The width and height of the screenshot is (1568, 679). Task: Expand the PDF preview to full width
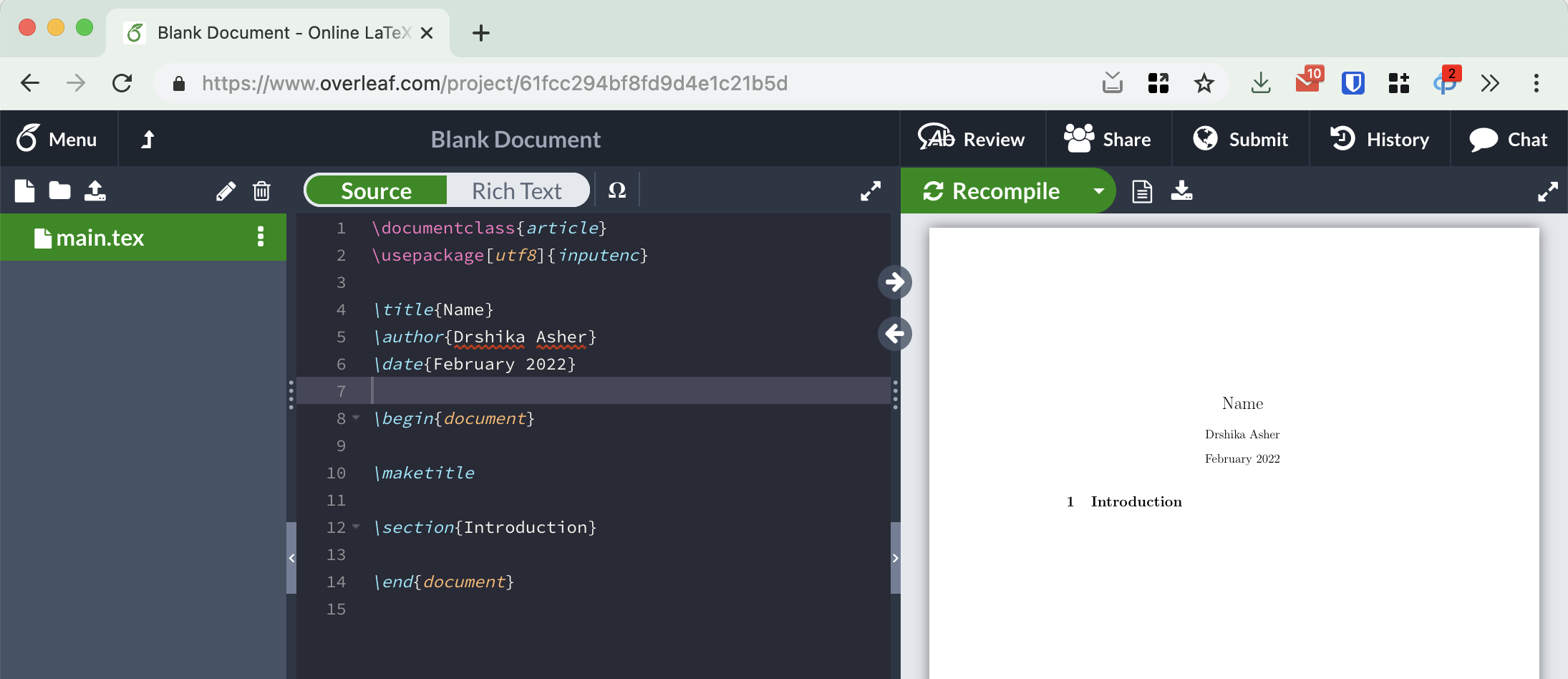click(1547, 191)
